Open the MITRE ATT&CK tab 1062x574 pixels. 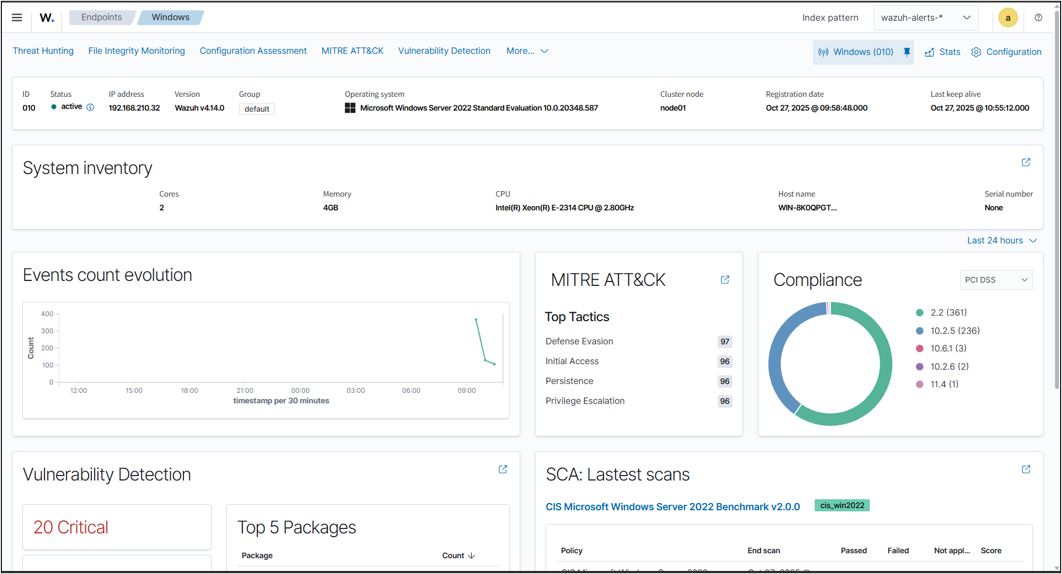(x=352, y=51)
